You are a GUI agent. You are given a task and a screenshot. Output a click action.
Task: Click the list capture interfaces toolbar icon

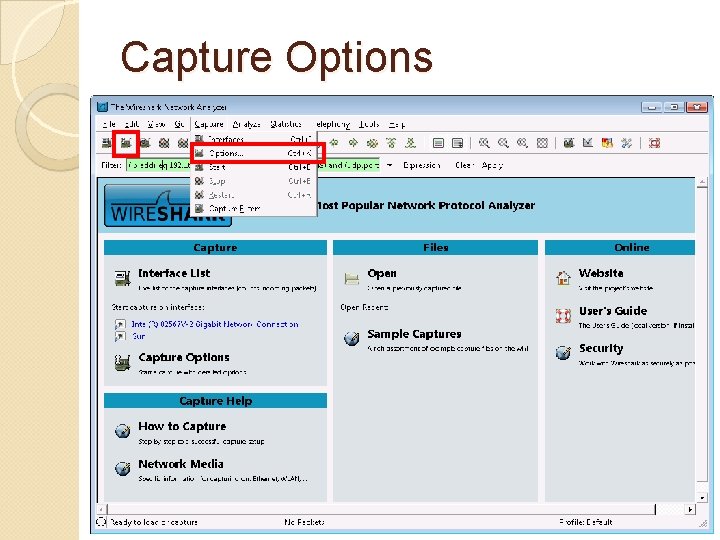pos(107,143)
